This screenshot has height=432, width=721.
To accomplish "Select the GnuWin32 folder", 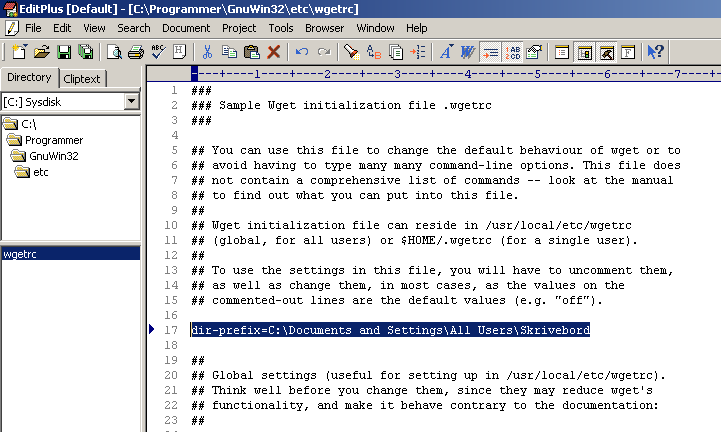I will click(x=45, y=156).
